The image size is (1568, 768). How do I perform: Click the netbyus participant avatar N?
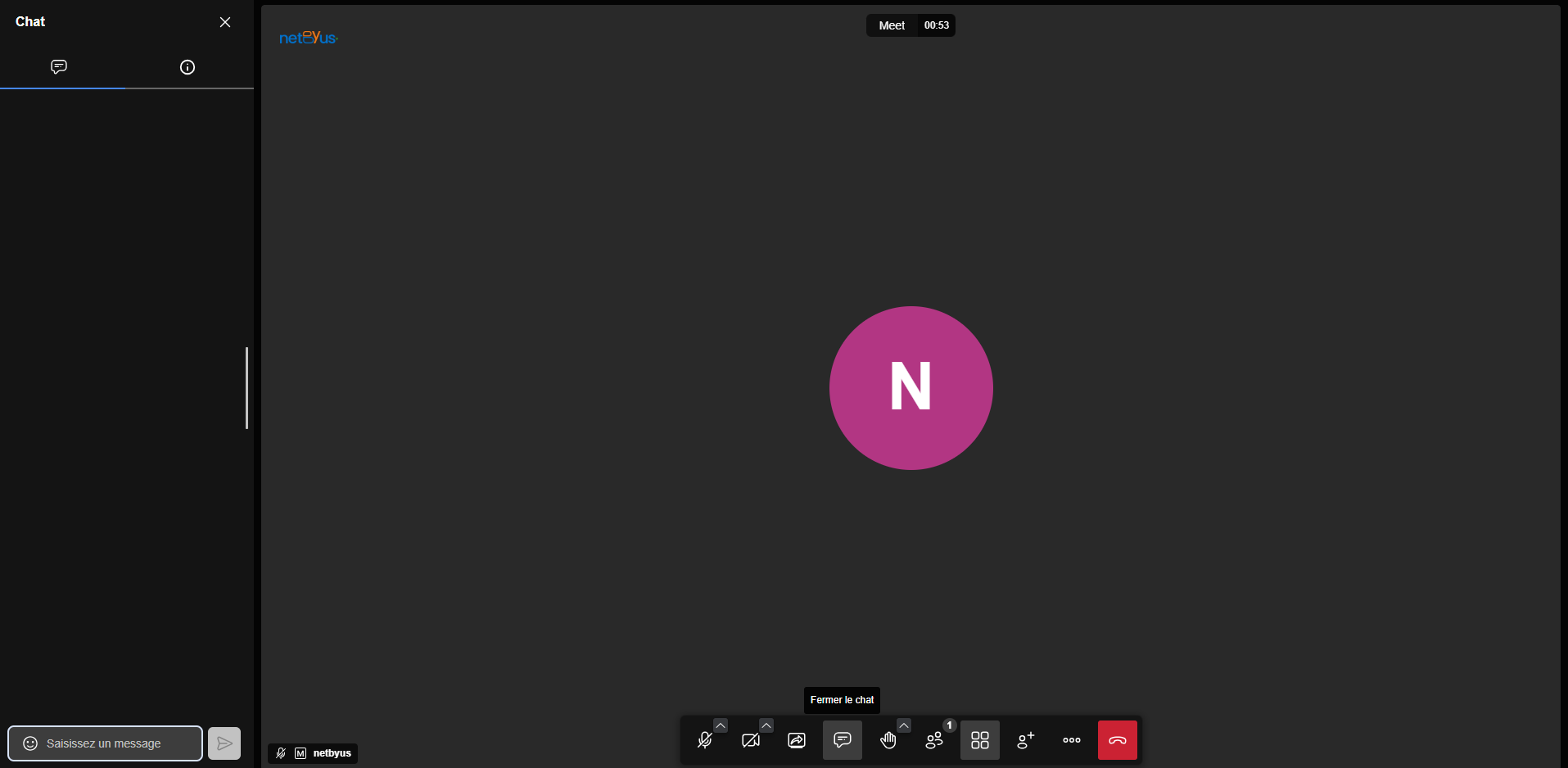pos(911,388)
